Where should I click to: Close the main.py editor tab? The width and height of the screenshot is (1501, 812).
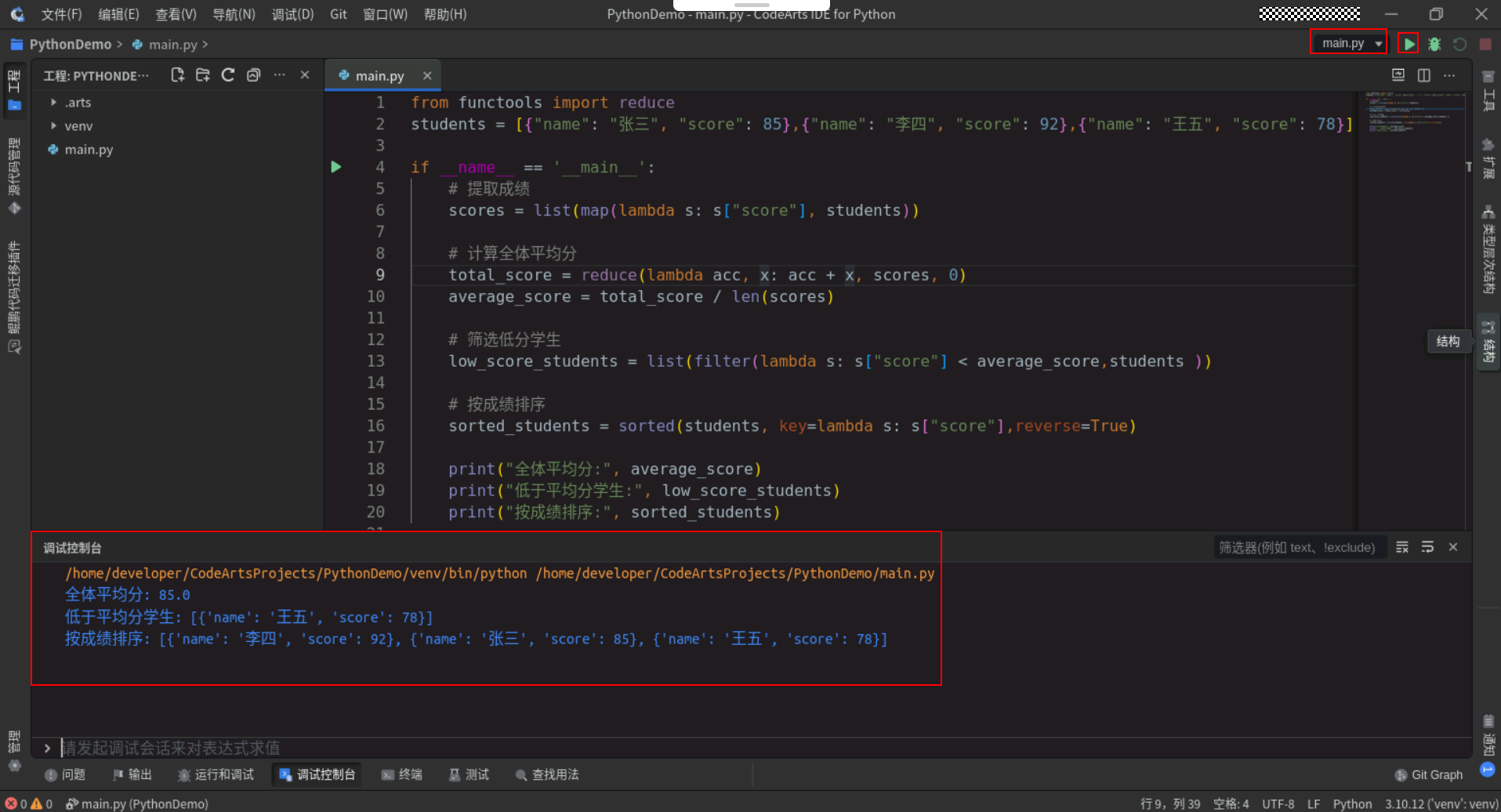427,76
